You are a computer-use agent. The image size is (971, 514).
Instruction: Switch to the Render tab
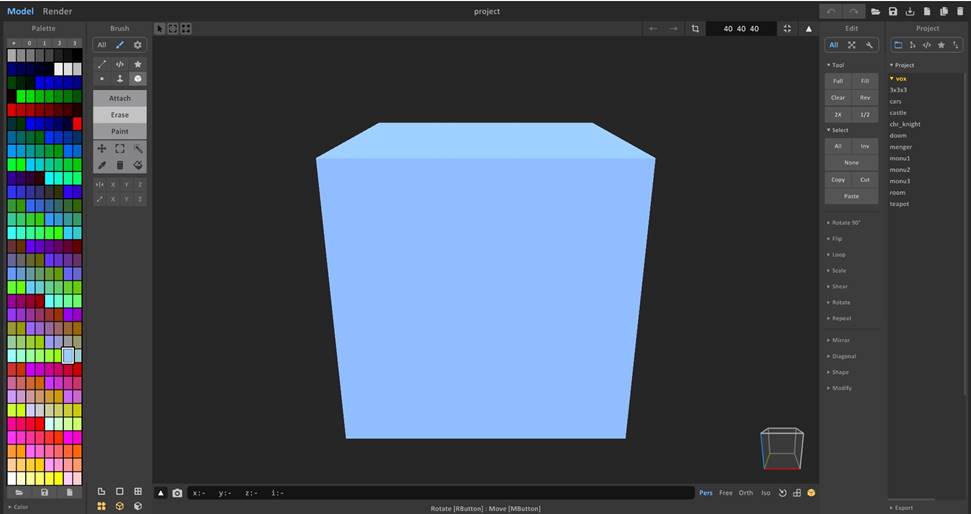pyautogui.click(x=57, y=11)
